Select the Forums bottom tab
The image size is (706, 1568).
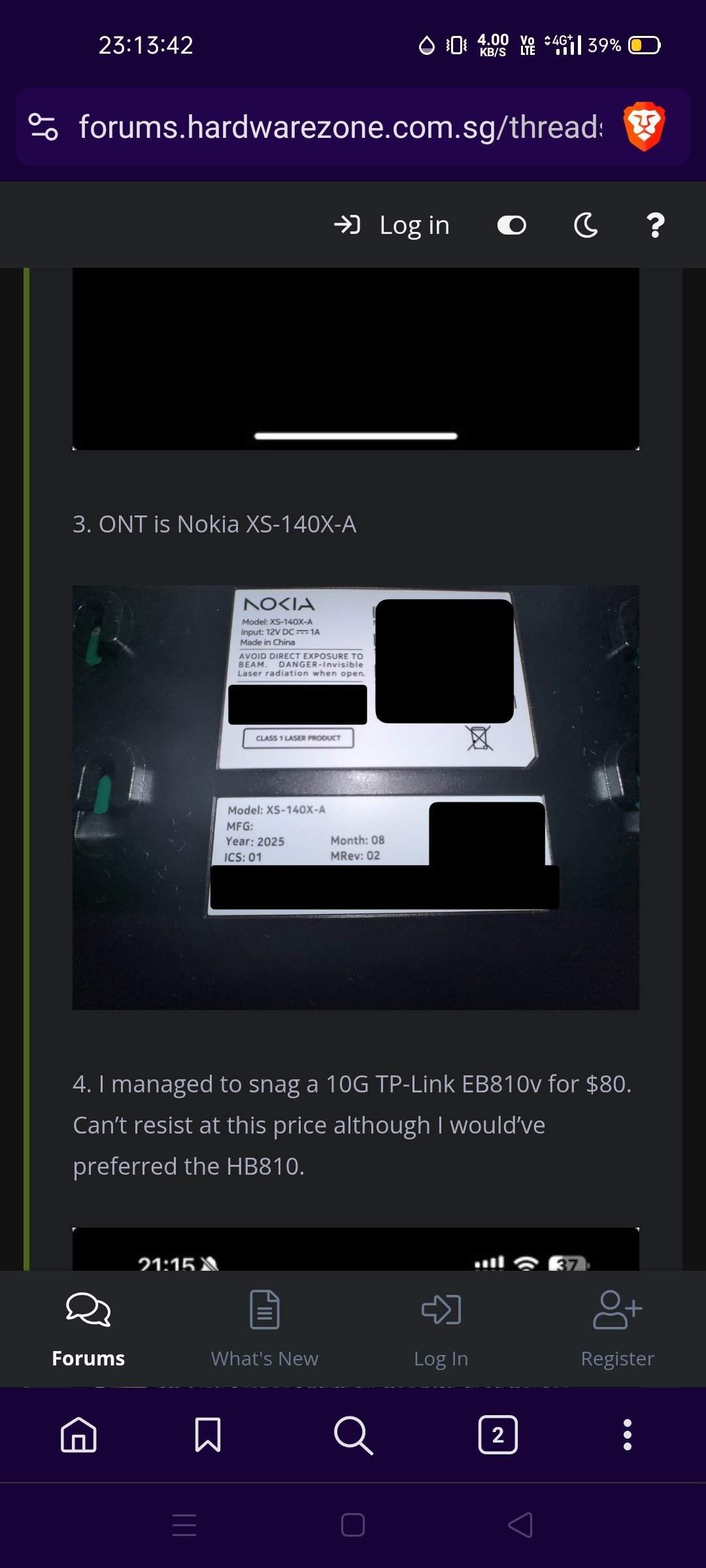point(88,1330)
